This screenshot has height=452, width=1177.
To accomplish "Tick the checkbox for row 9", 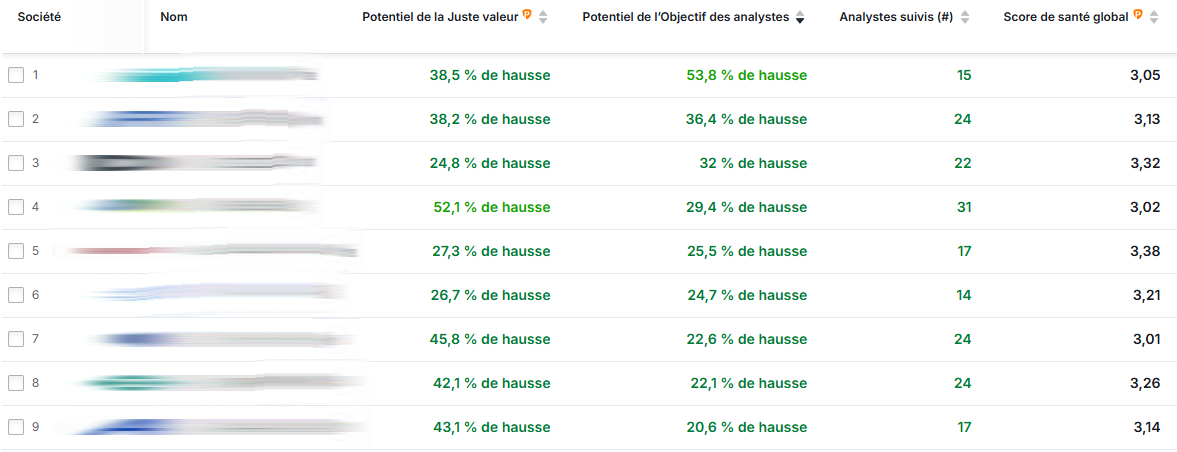I will click(16, 427).
